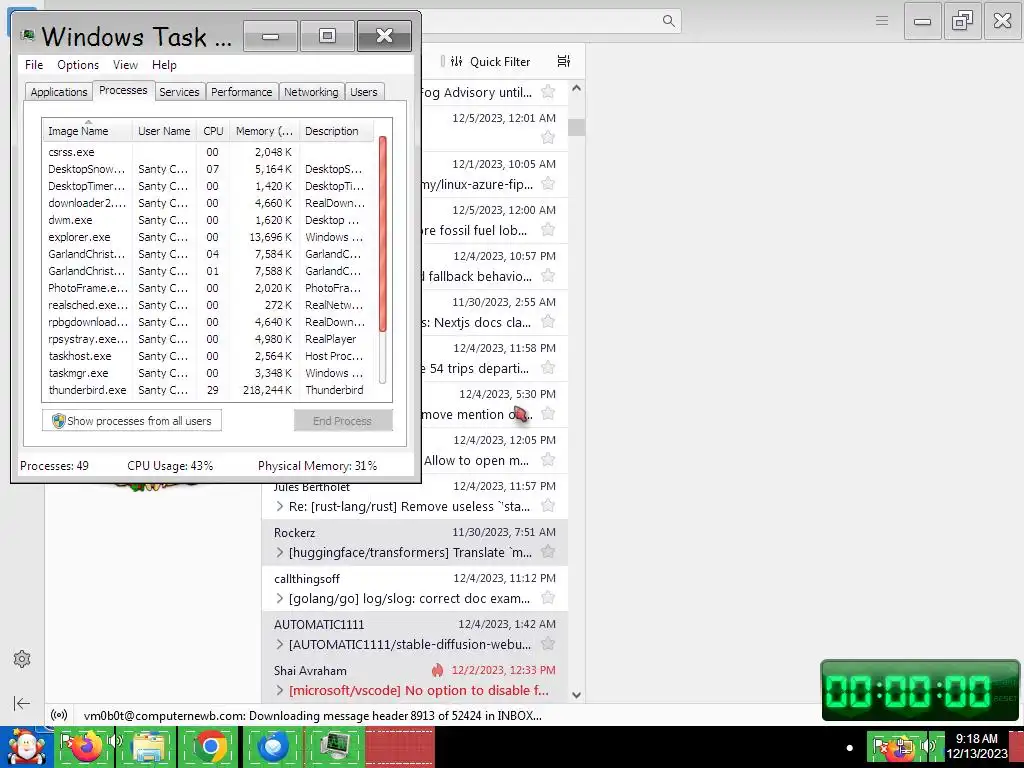Expand the AUTOMATIC1111 stable-diffusion thread
The height and width of the screenshot is (768, 1024).
pos(280,645)
